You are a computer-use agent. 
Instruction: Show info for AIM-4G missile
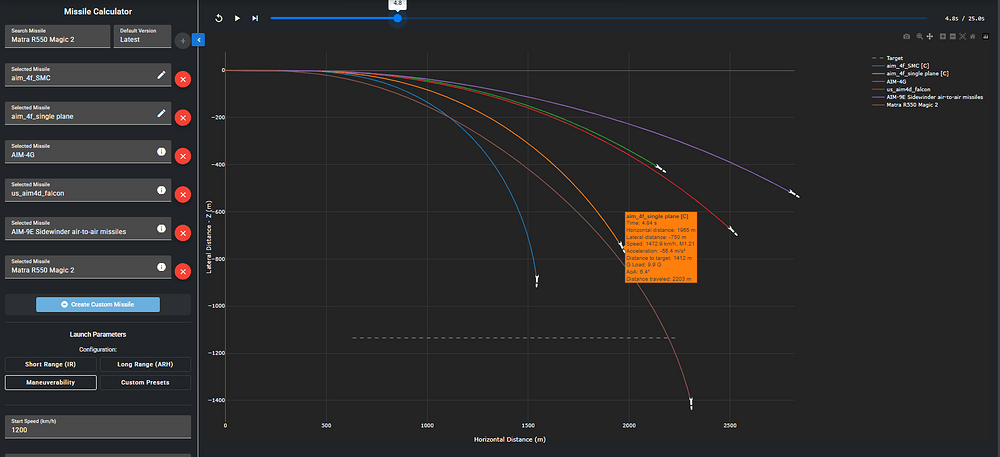pos(161,152)
